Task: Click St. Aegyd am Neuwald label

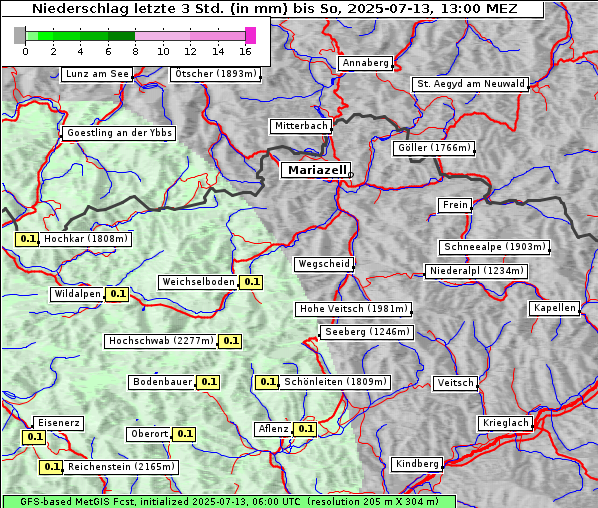Action: [x=471, y=84]
